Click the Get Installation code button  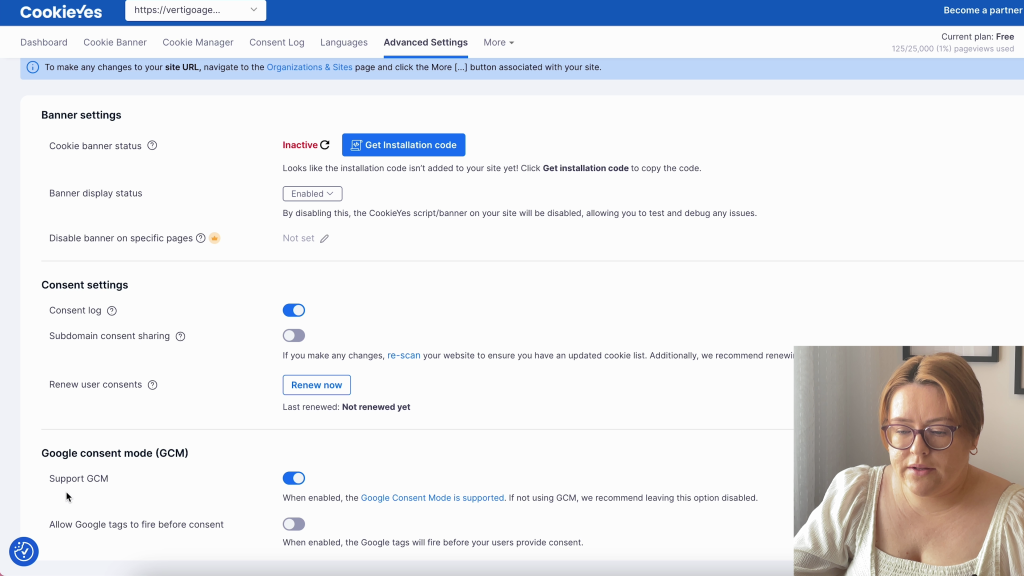403,145
